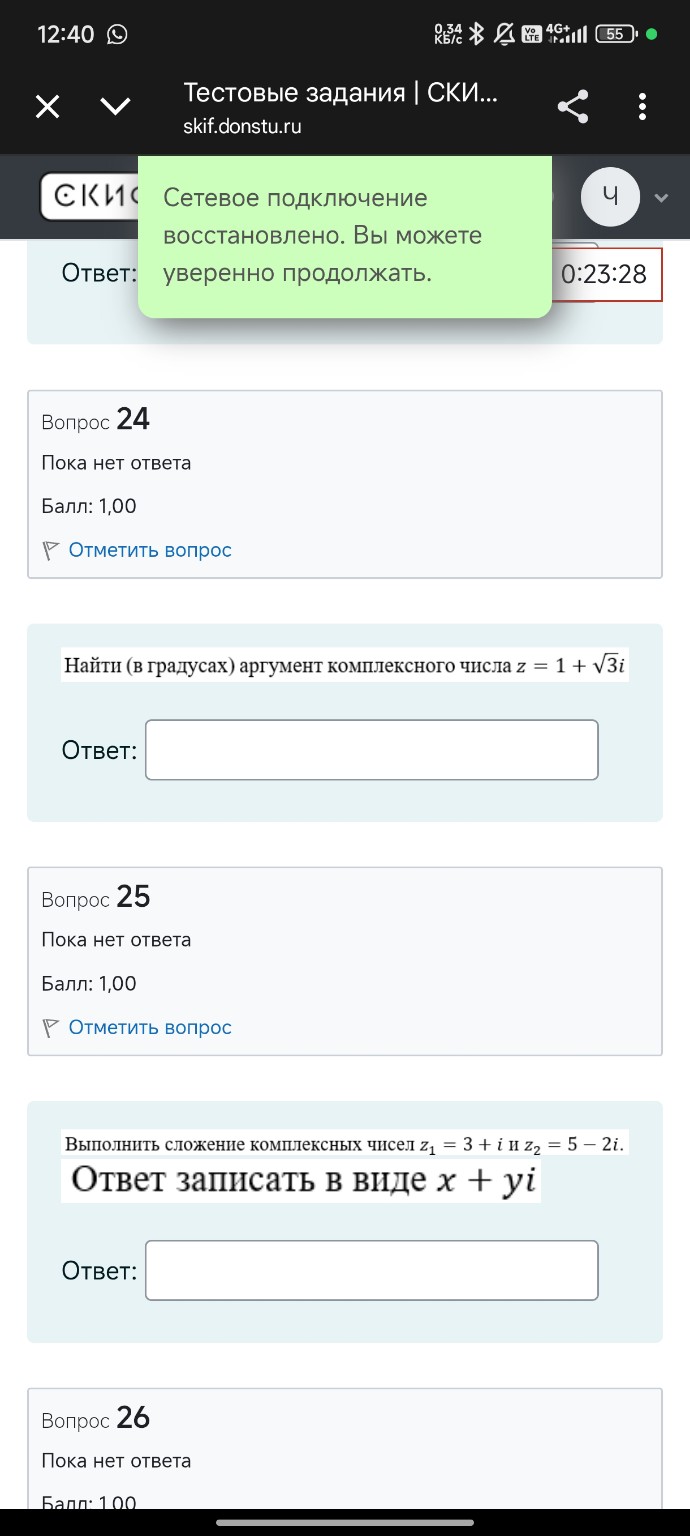Mark question 24 using Отметить вопрос
Image resolution: width=690 pixels, height=1536 pixels.
(x=148, y=549)
